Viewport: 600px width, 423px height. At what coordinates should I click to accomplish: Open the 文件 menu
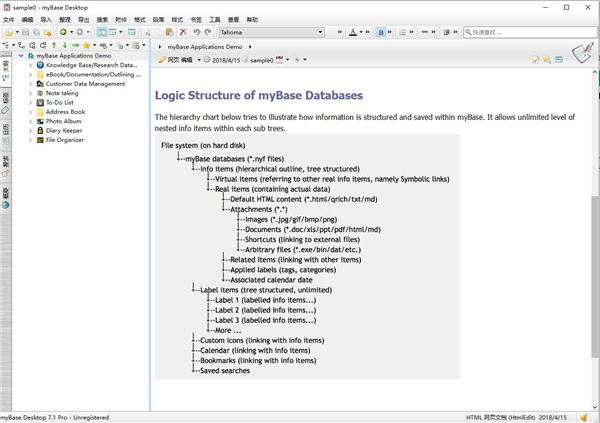[9, 19]
